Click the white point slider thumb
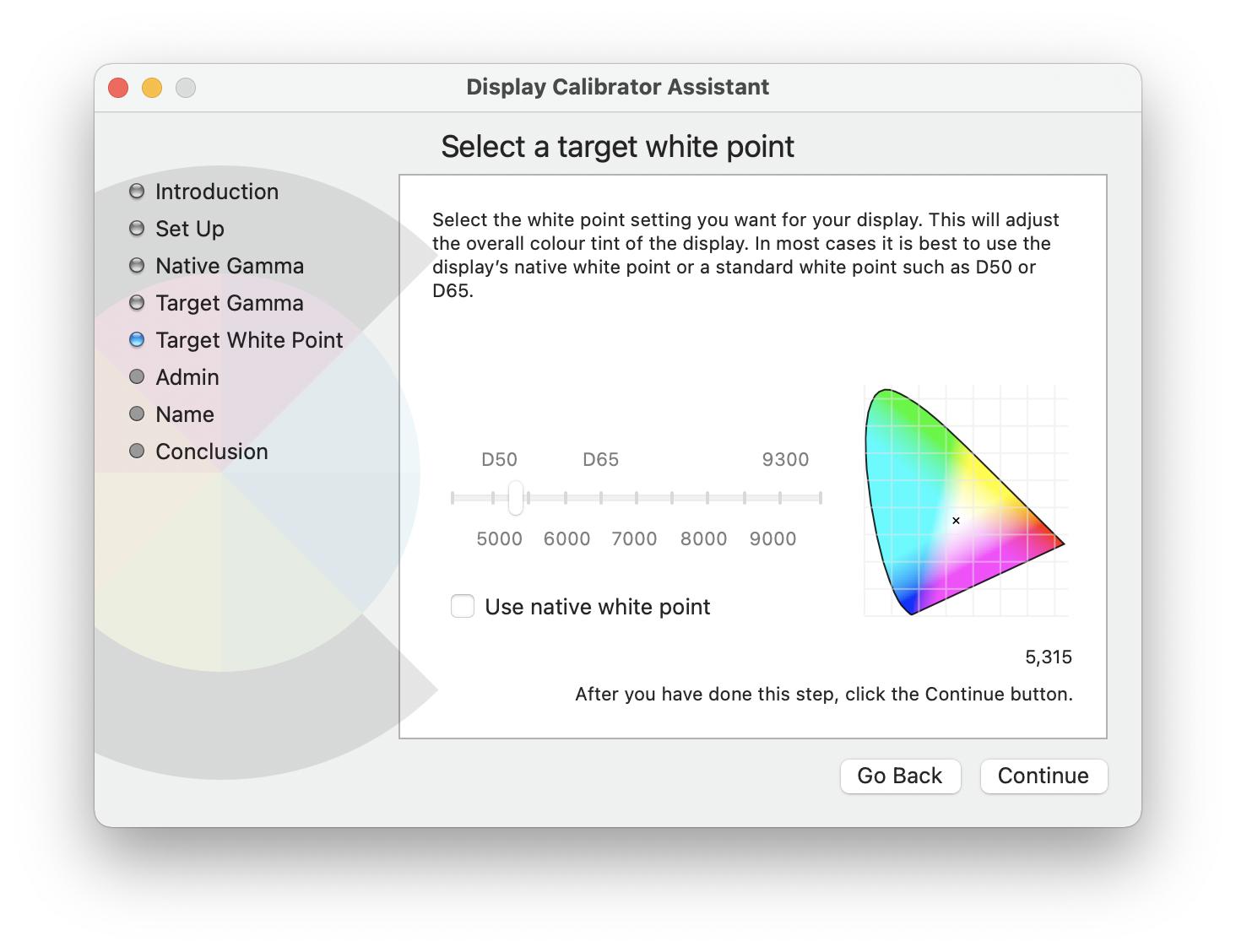The height and width of the screenshot is (952, 1236). [x=516, y=498]
